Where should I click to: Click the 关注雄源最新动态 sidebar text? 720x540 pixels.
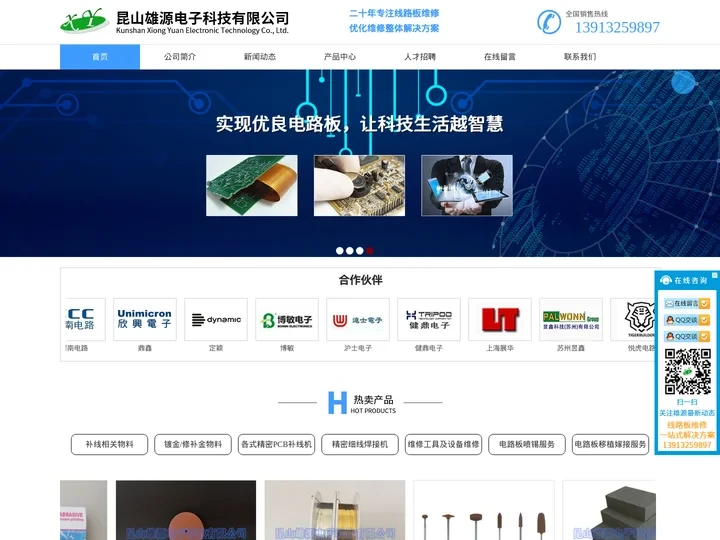click(687, 413)
